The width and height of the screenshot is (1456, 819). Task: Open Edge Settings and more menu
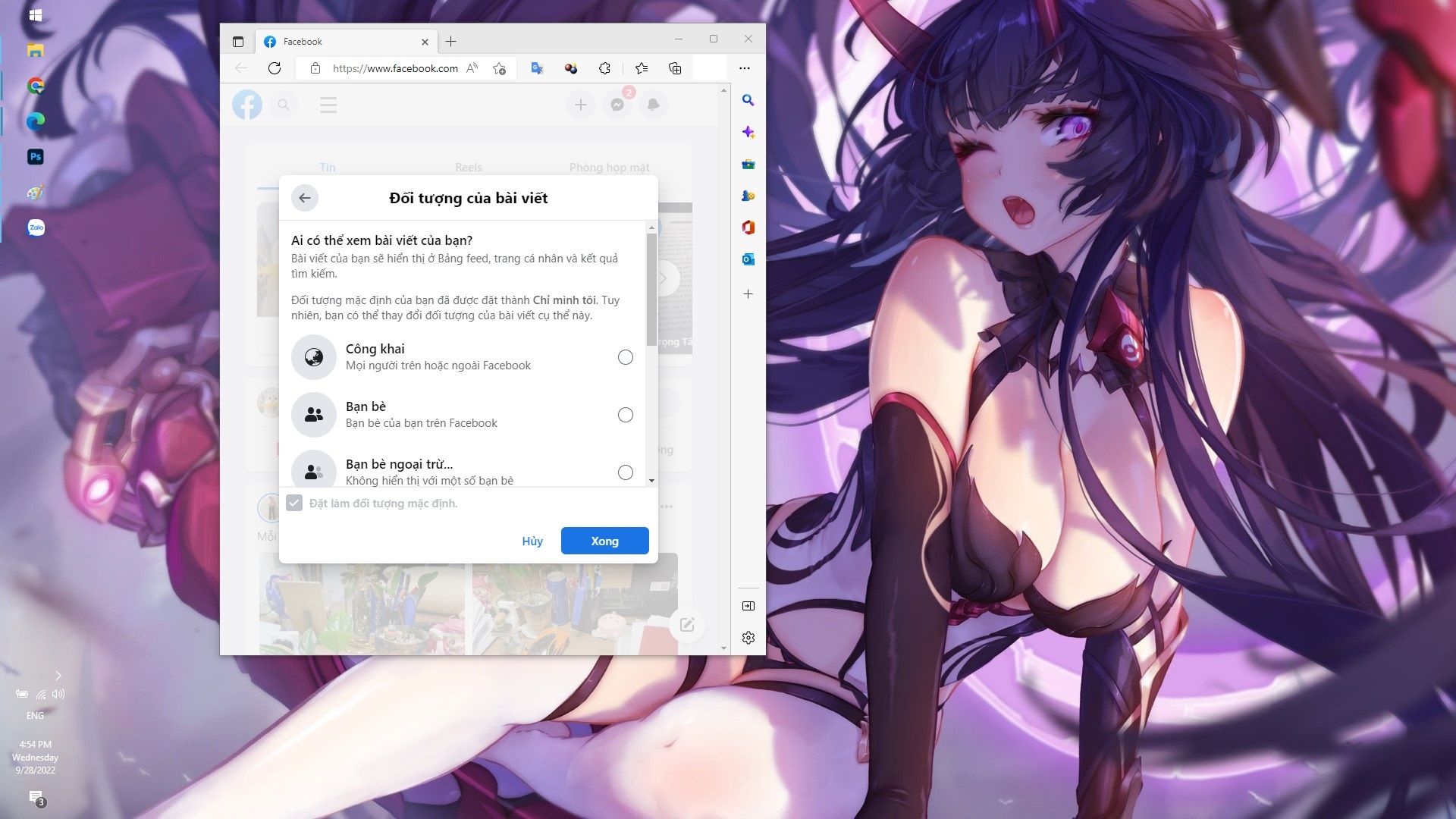745,68
